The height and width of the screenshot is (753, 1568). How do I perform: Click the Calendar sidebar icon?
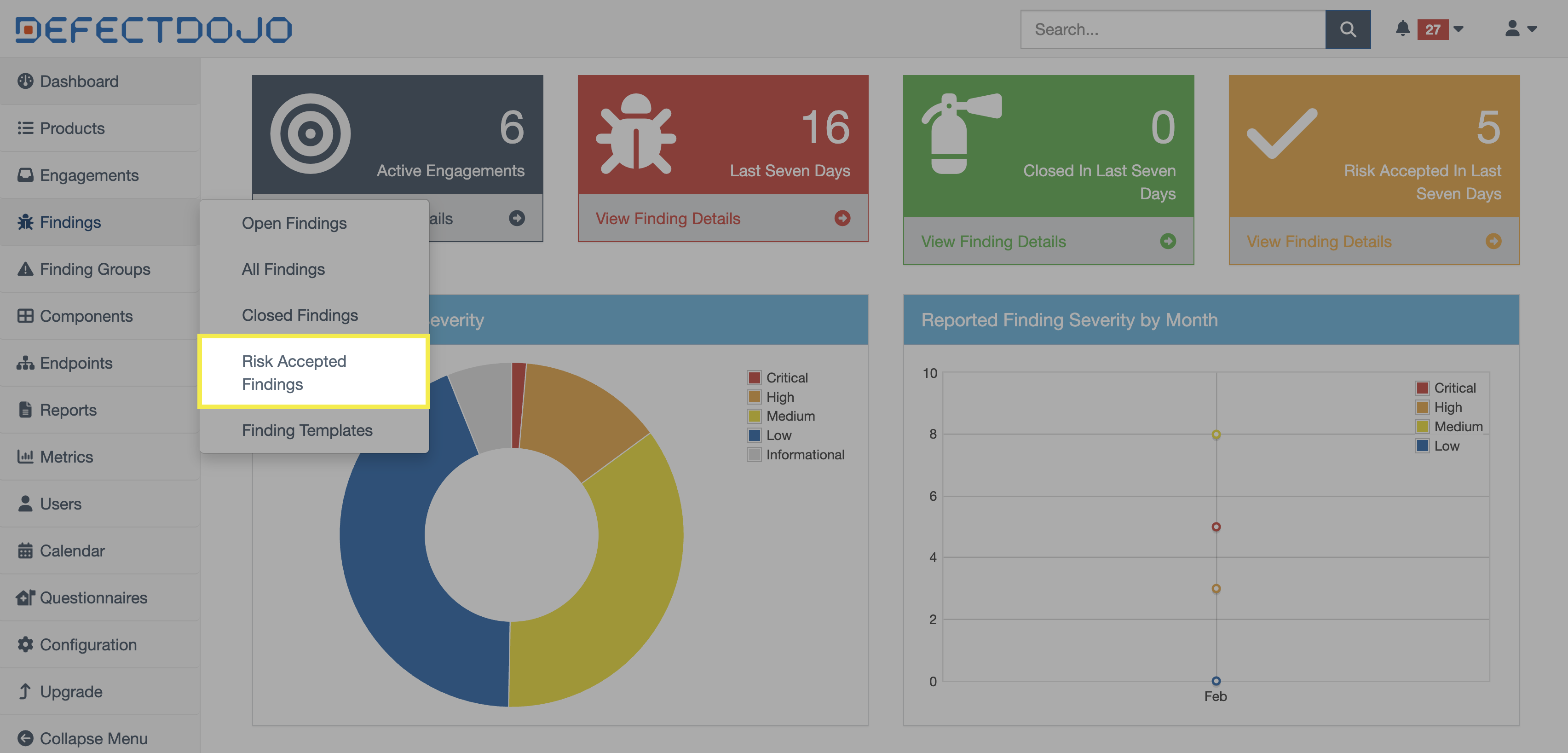[25, 551]
